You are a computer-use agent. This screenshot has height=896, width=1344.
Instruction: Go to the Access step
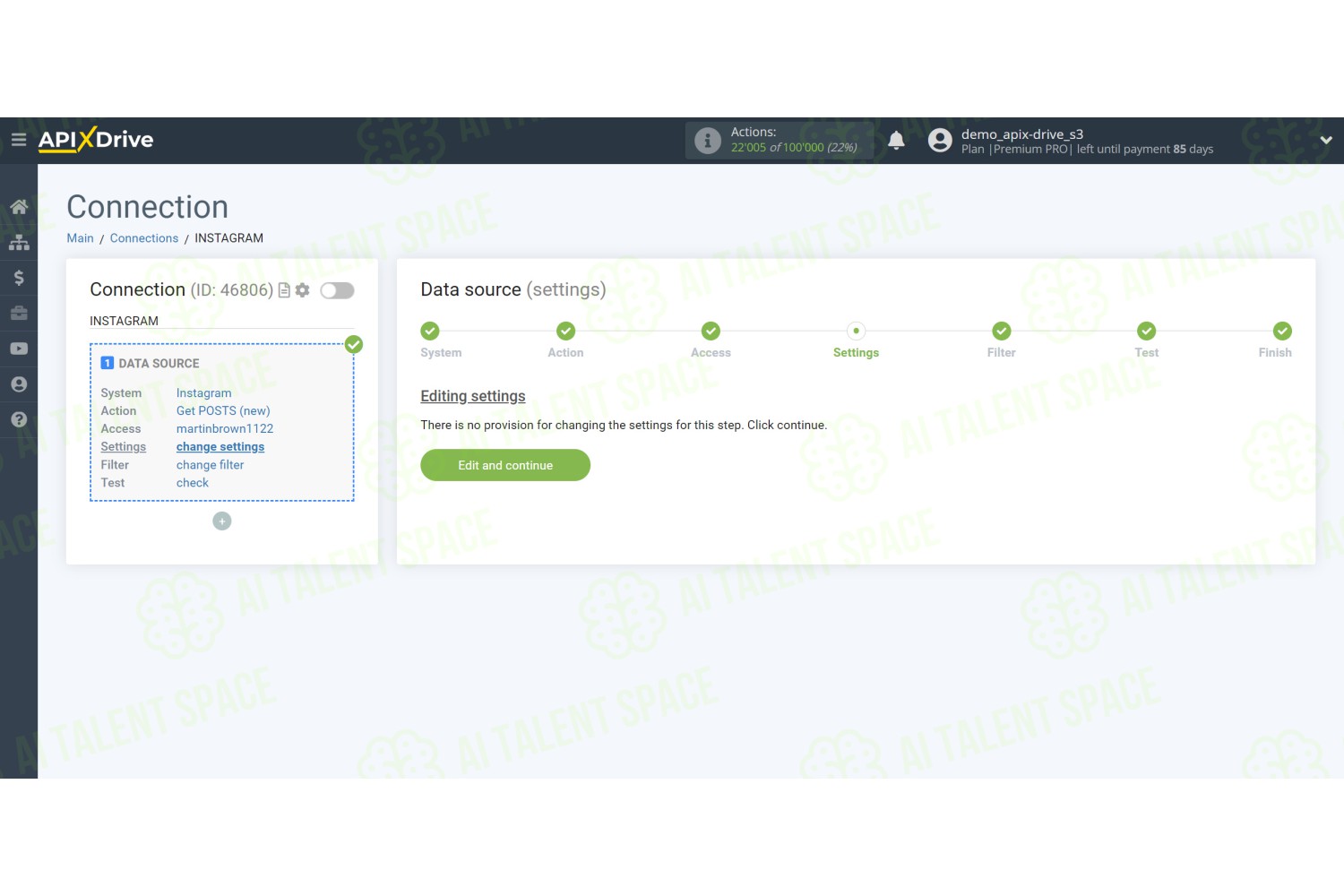click(x=711, y=332)
